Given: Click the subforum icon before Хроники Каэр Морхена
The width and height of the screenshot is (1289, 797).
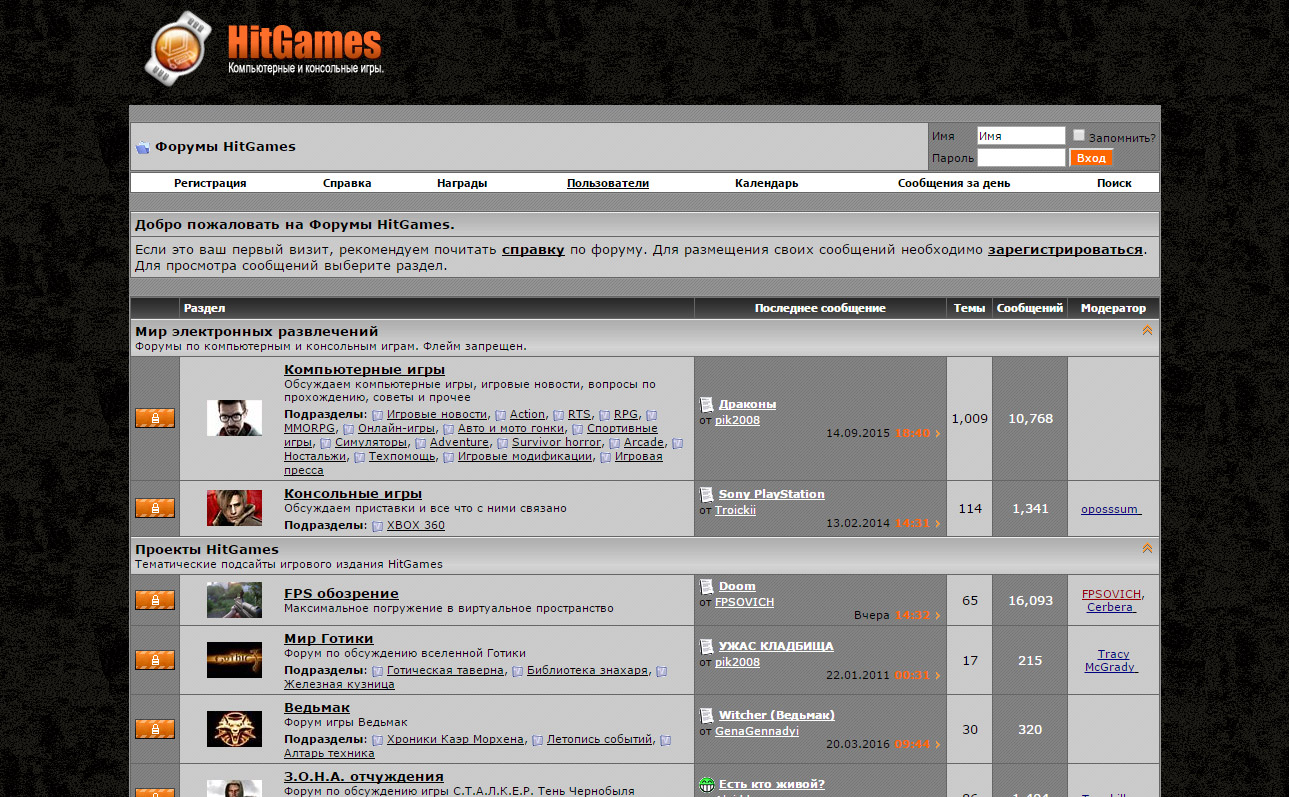Looking at the screenshot, I should point(377,741).
